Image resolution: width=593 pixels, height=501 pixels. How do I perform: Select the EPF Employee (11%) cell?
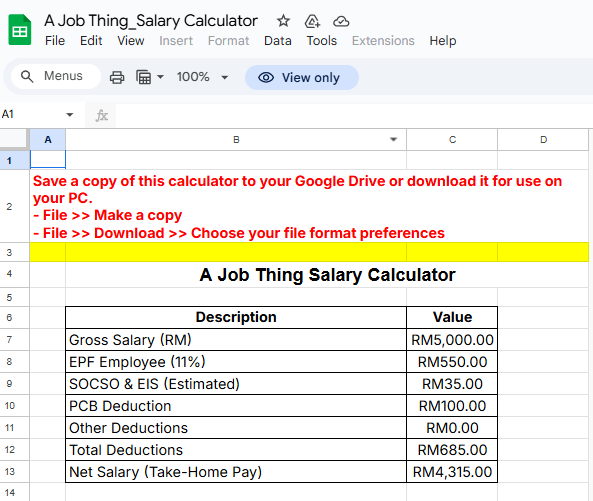236,361
